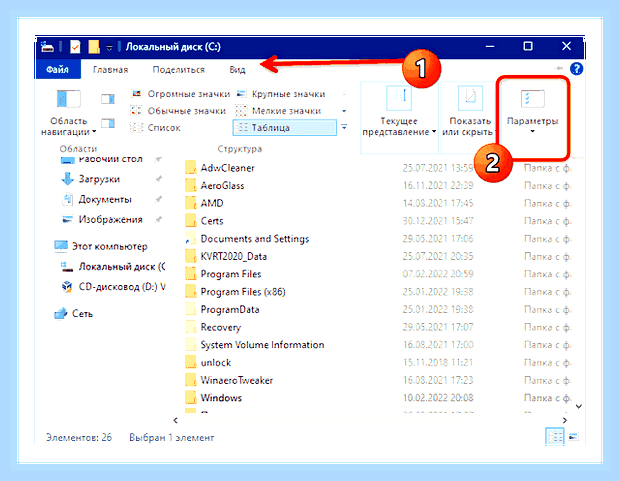Toggle the preview pane icon
Screen dimensions: 620x481
coord(108,98)
